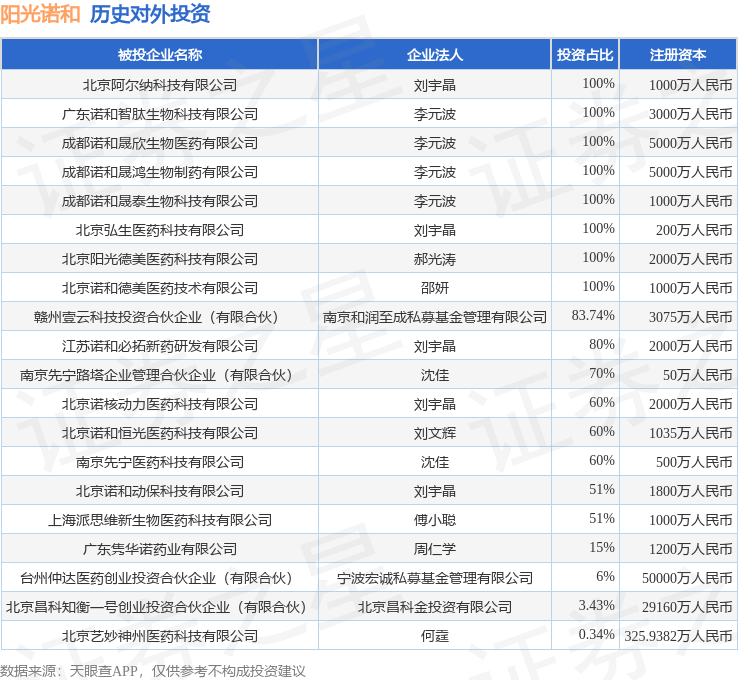Click 南京先宁路塔企业管理合伙企业 cell

(x=160, y=375)
